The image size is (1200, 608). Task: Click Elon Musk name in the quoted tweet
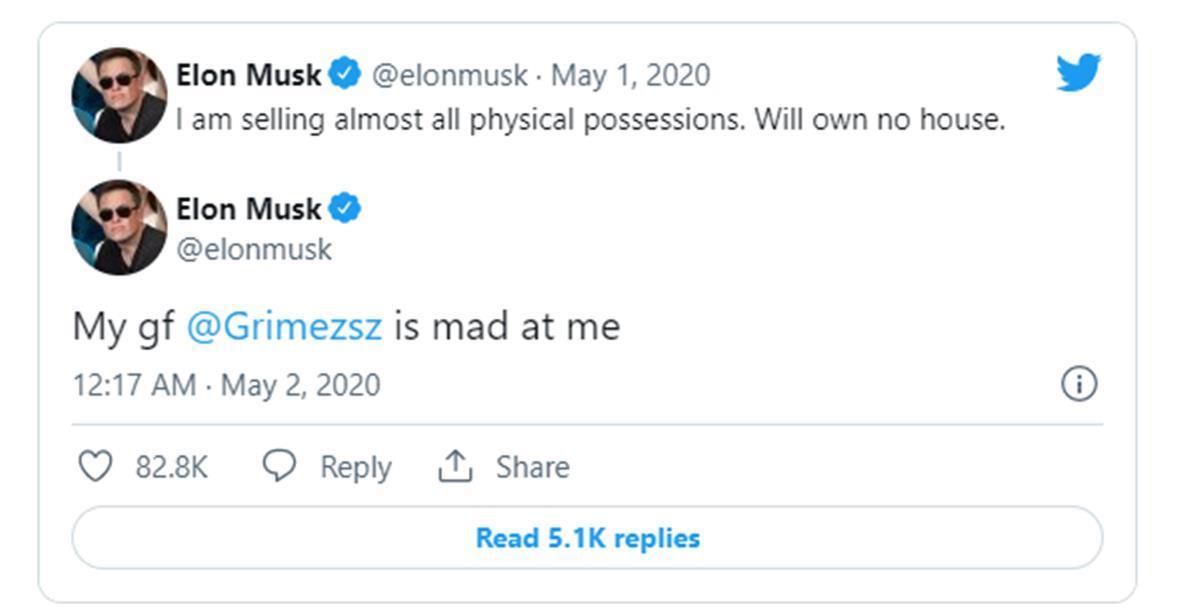coord(249,74)
